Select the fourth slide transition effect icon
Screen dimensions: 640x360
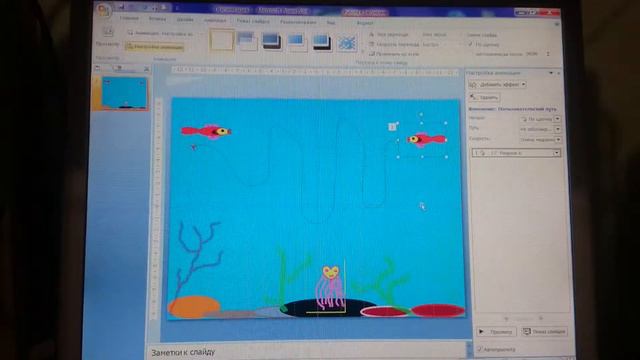(297, 42)
